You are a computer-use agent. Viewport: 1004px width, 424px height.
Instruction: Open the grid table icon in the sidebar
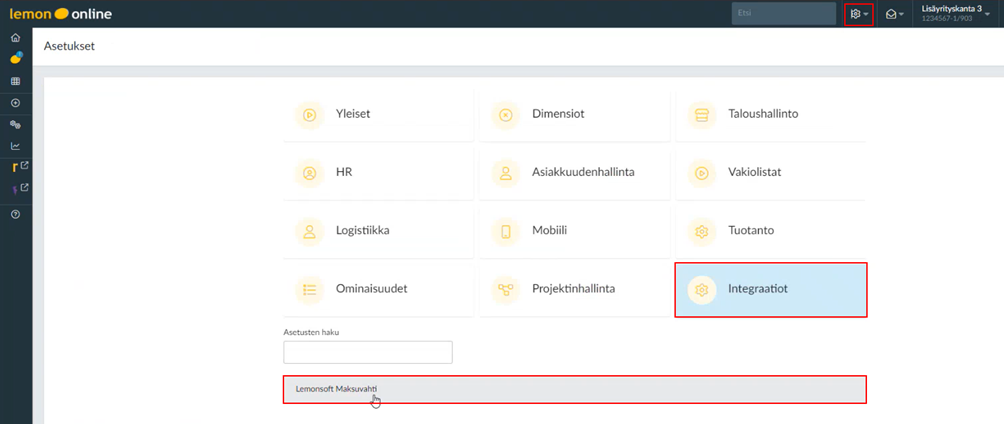[15, 82]
